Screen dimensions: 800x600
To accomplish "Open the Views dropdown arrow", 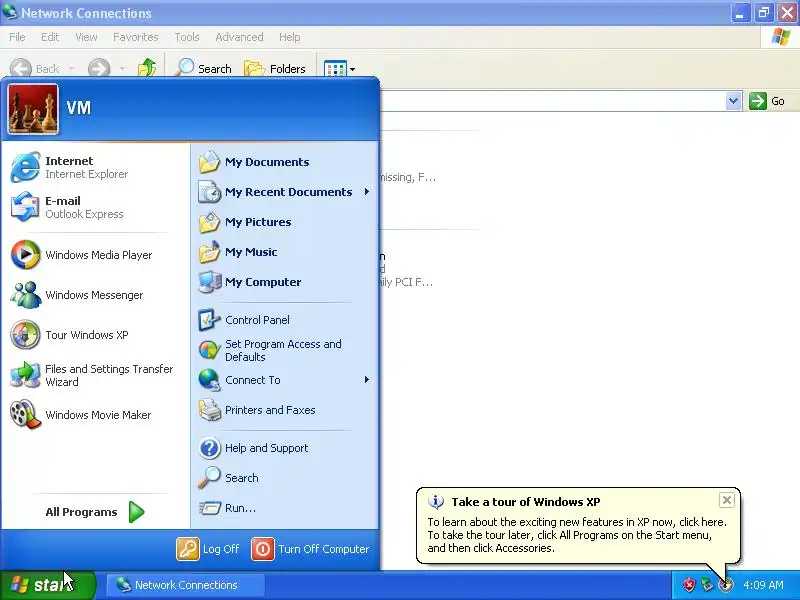I will coord(352,69).
